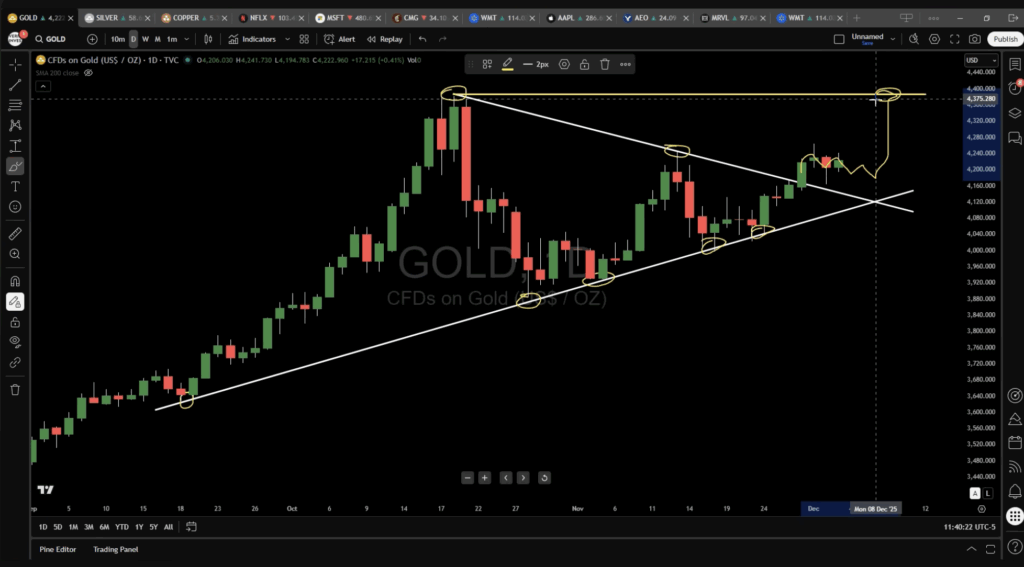The width and height of the screenshot is (1024, 567).
Task: Open the USD currency dropdown
Action: coord(973,61)
